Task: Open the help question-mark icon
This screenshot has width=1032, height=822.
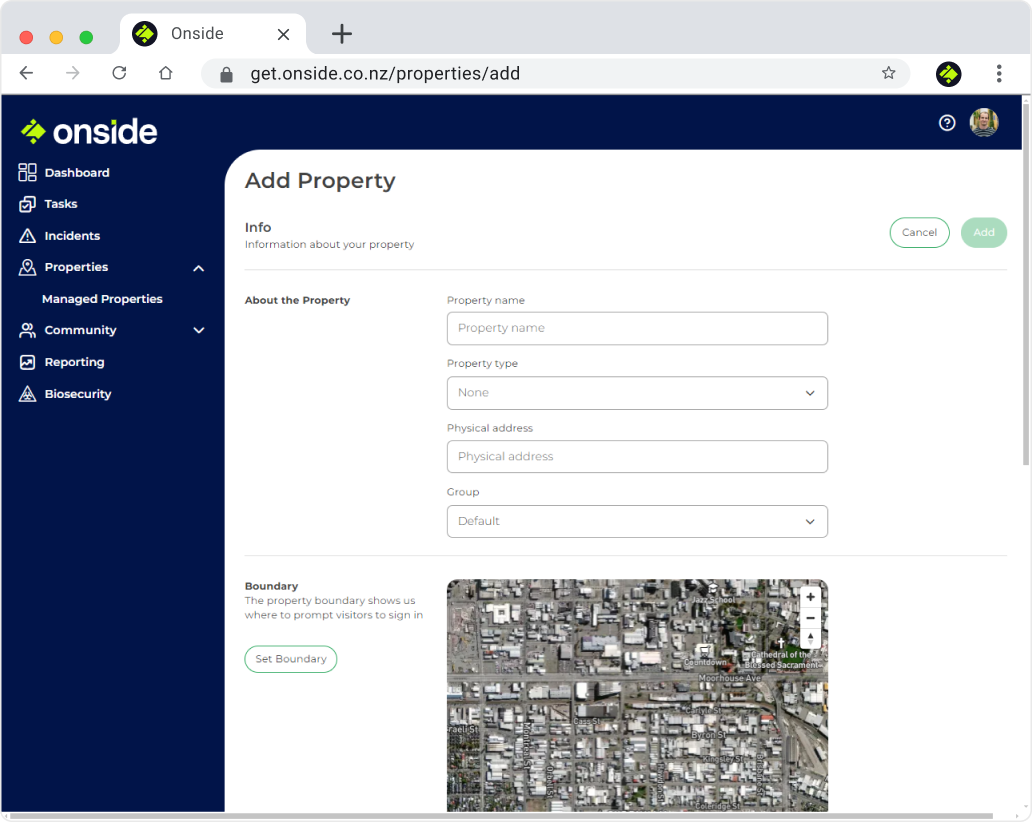Action: pyautogui.click(x=947, y=122)
